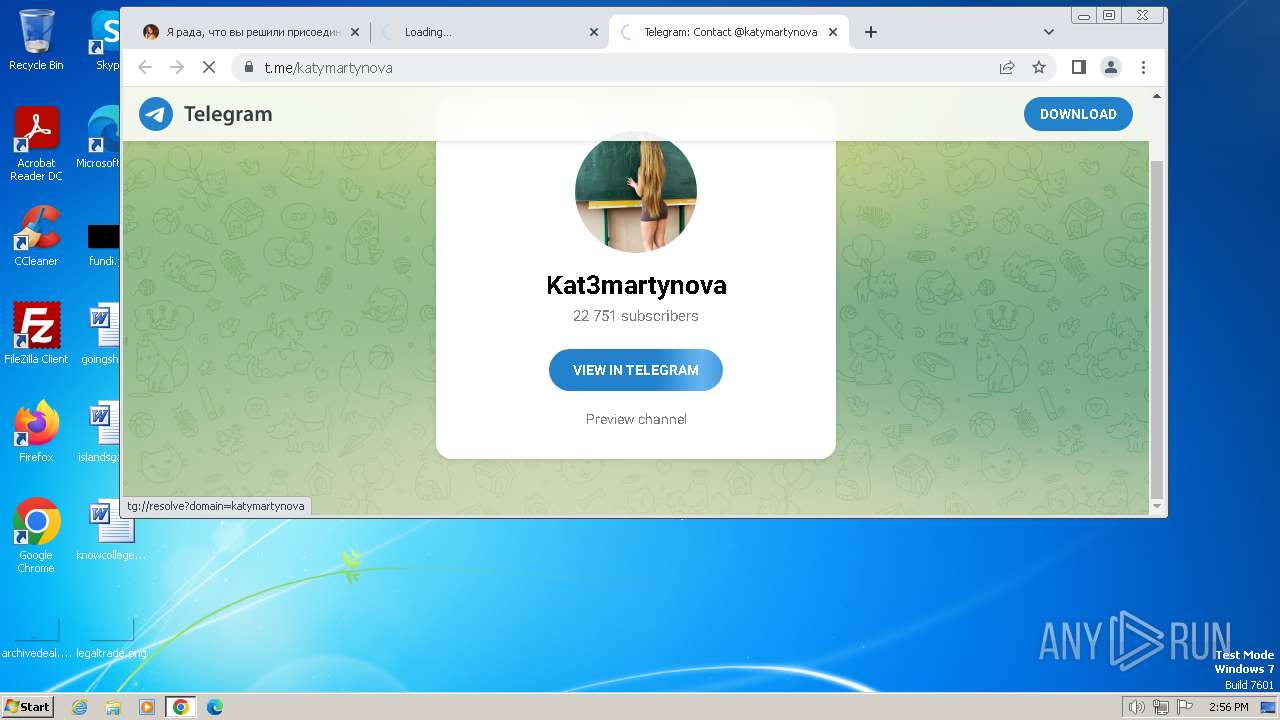Open media player taskbar icon

tap(147, 707)
